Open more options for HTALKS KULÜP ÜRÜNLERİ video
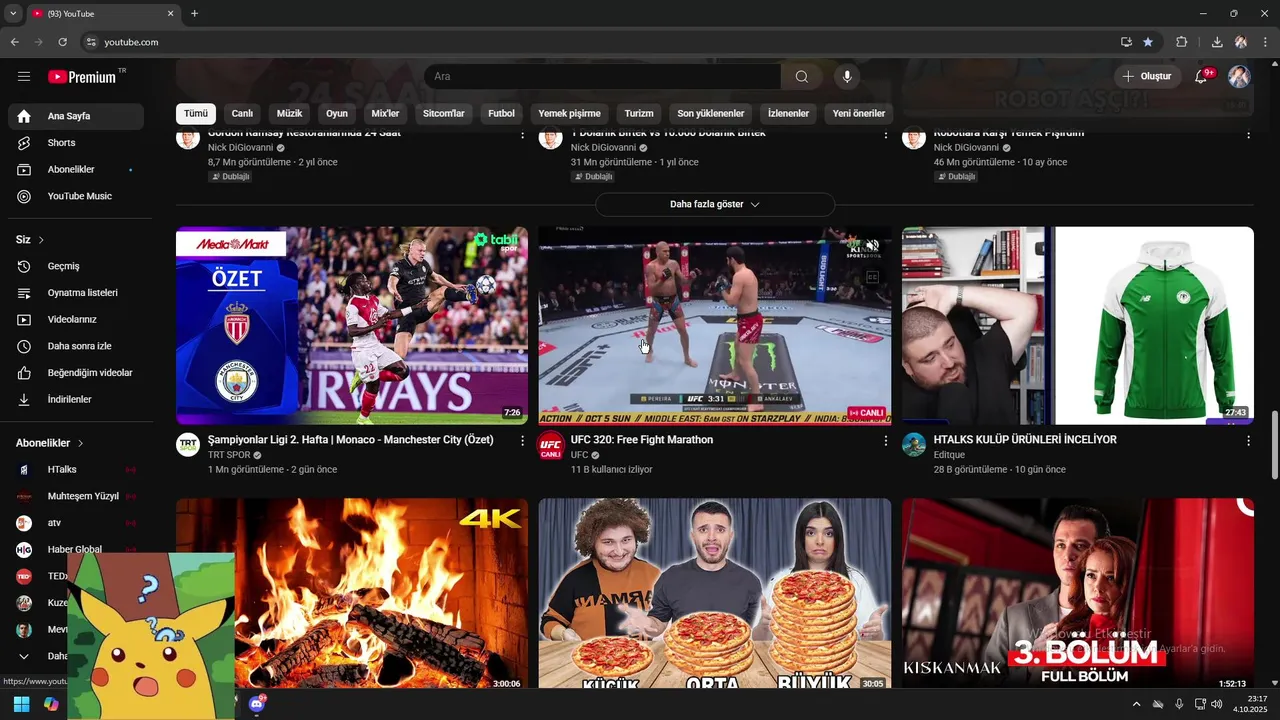1280x720 pixels. tap(1248, 440)
